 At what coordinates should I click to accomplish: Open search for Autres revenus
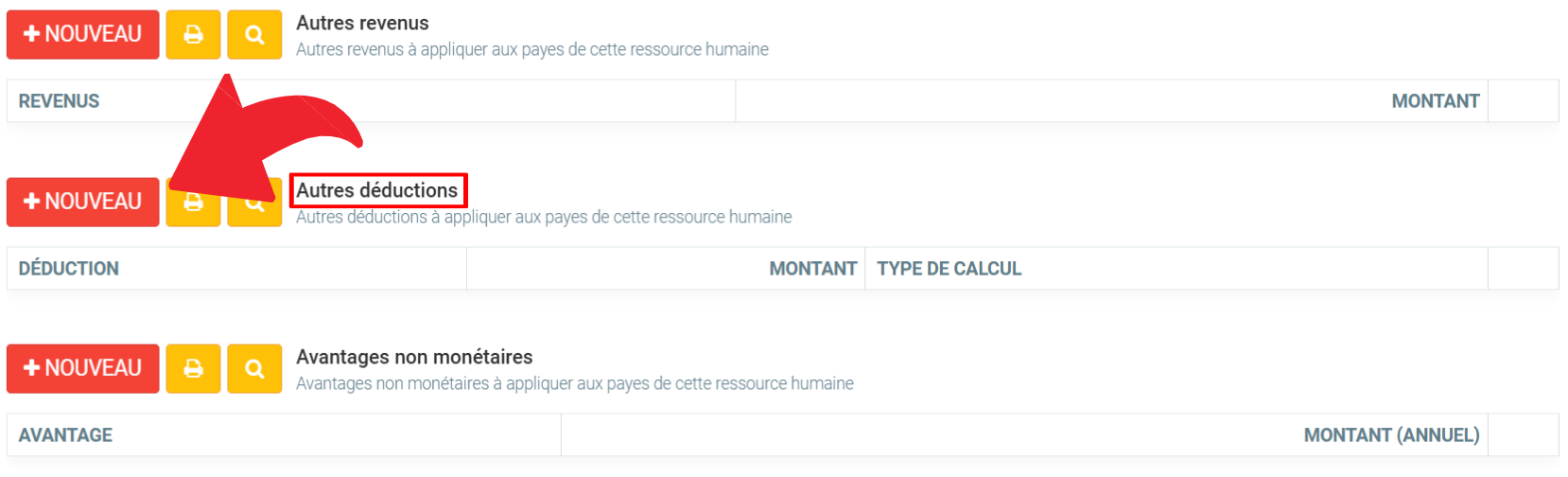[x=254, y=34]
